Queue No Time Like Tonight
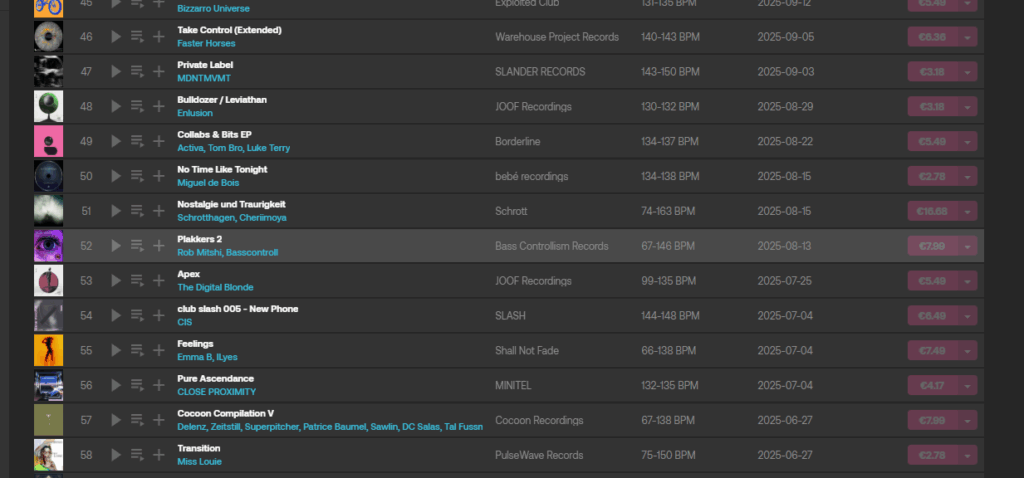 click(x=137, y=176)
